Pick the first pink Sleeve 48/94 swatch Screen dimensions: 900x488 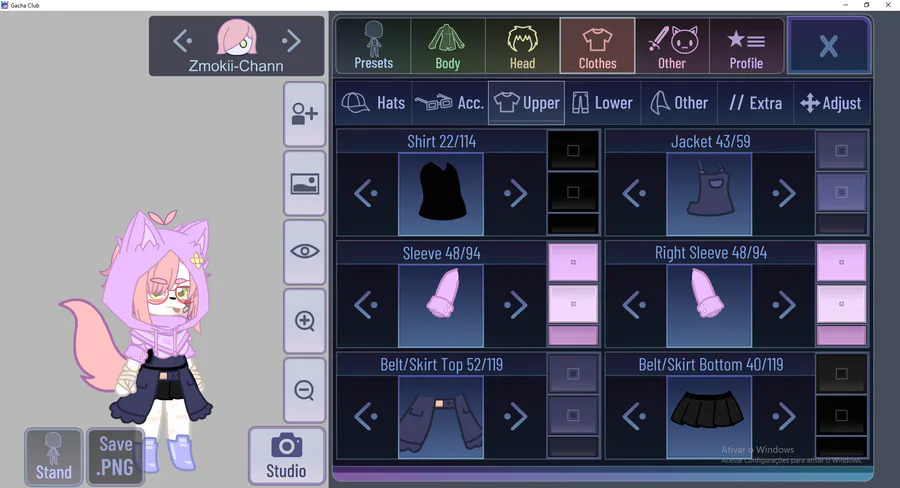[x=573, y=262]
